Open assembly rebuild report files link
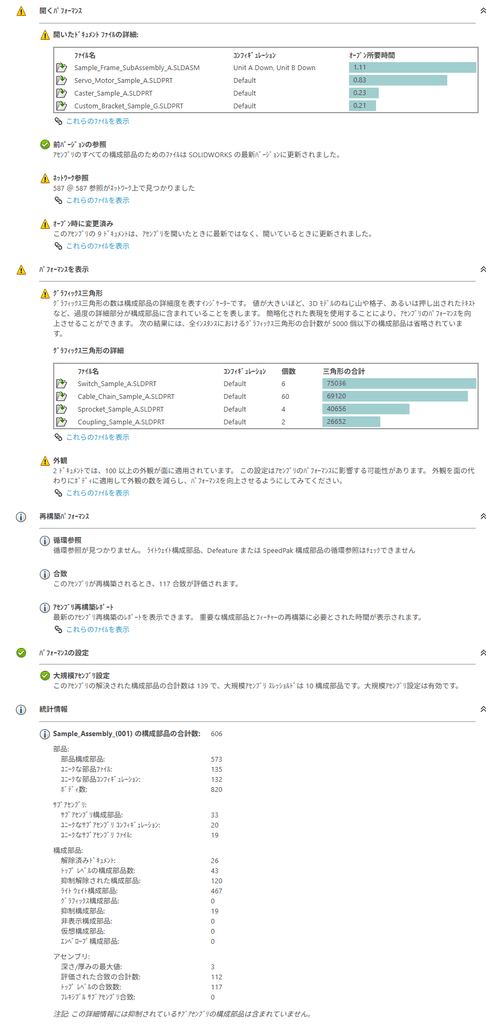The image size is (486, 1024). [97, 630]
